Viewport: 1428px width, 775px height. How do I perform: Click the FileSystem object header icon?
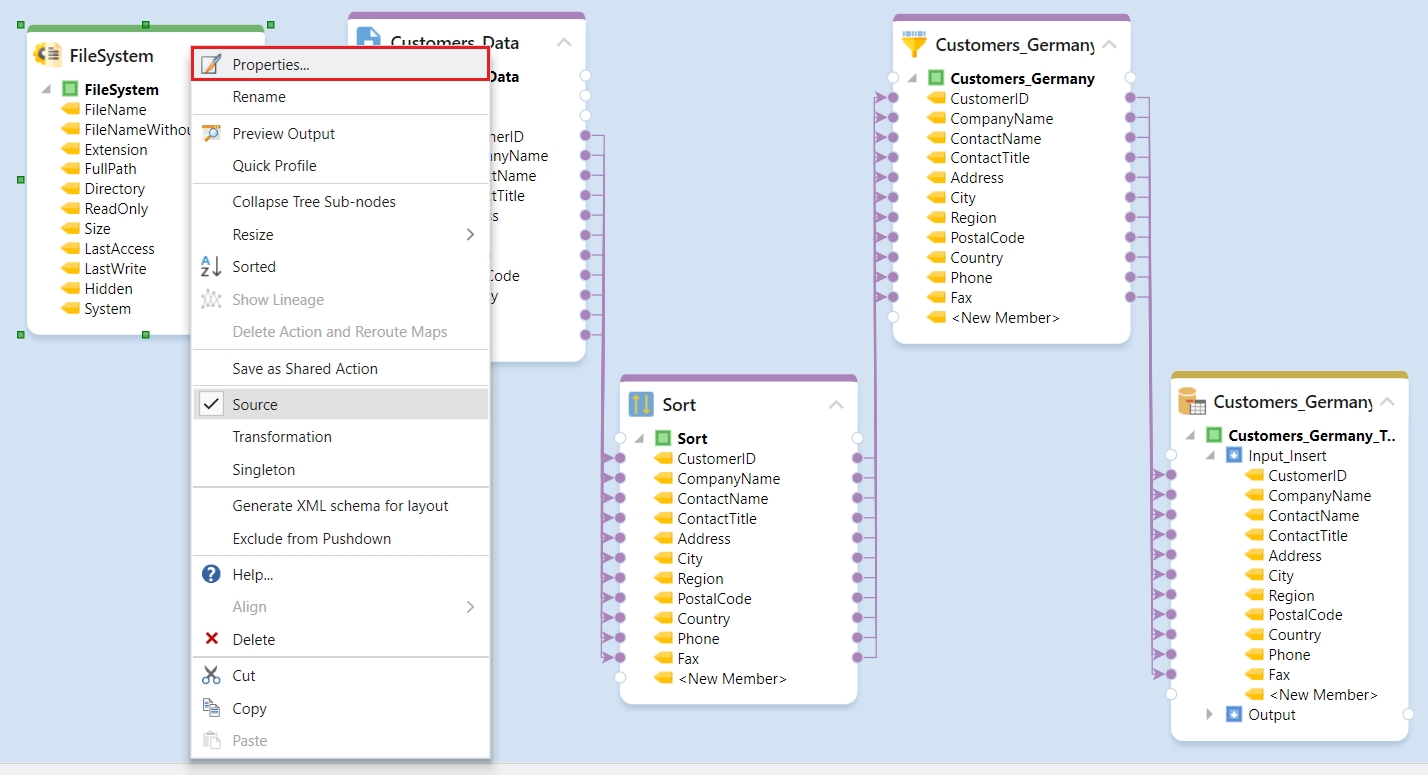tap(47, 55)
